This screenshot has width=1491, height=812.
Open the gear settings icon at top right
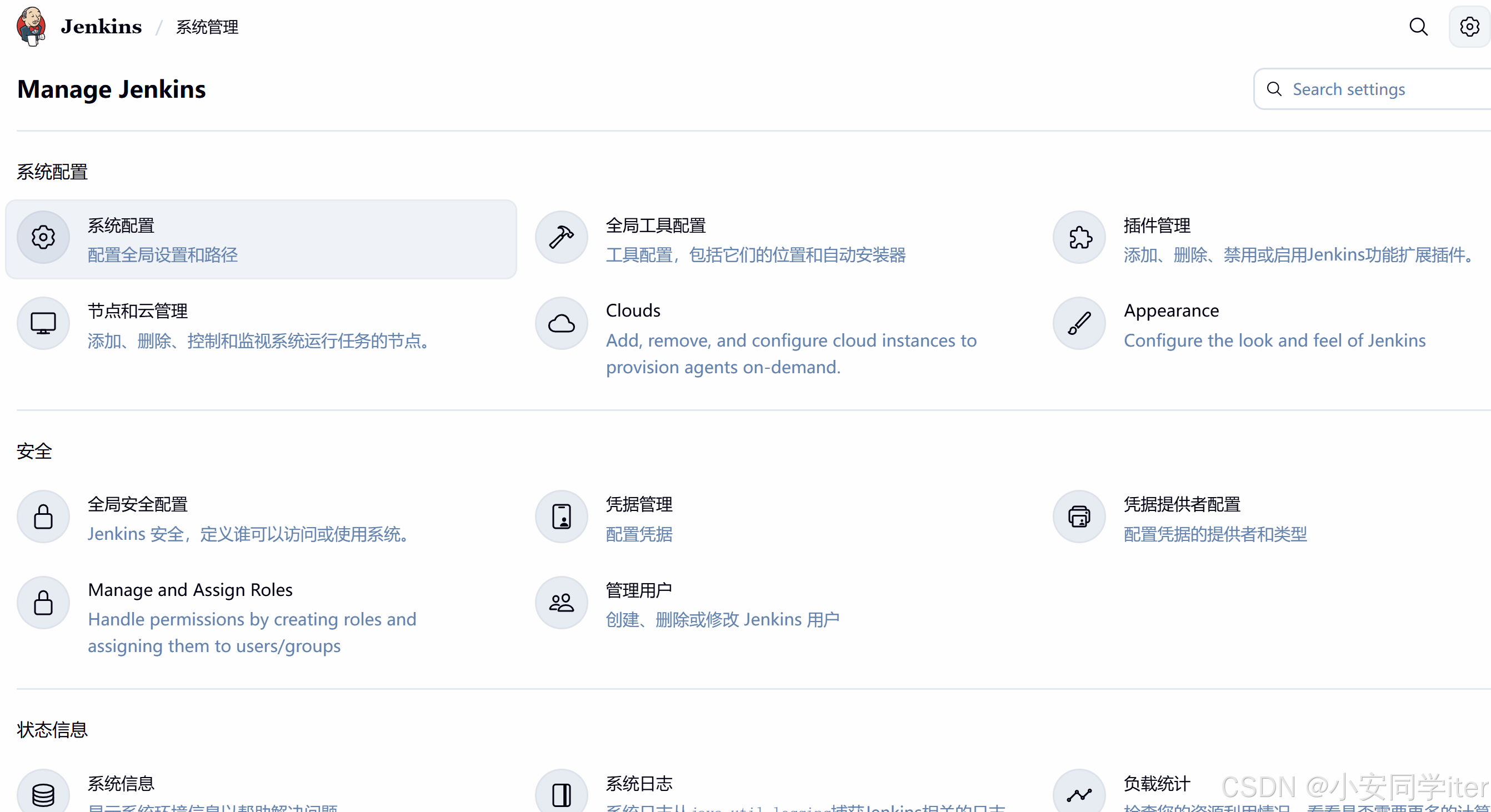[1469, 27]
